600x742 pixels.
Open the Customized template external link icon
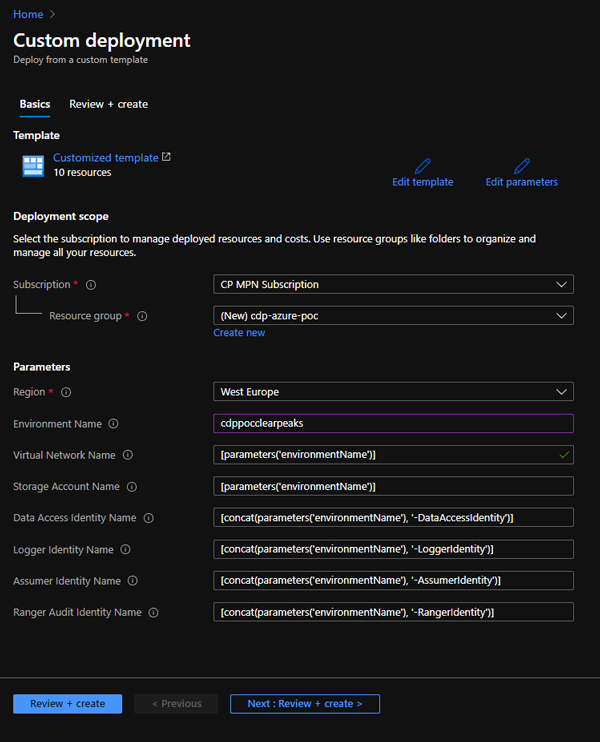point(166,157)
